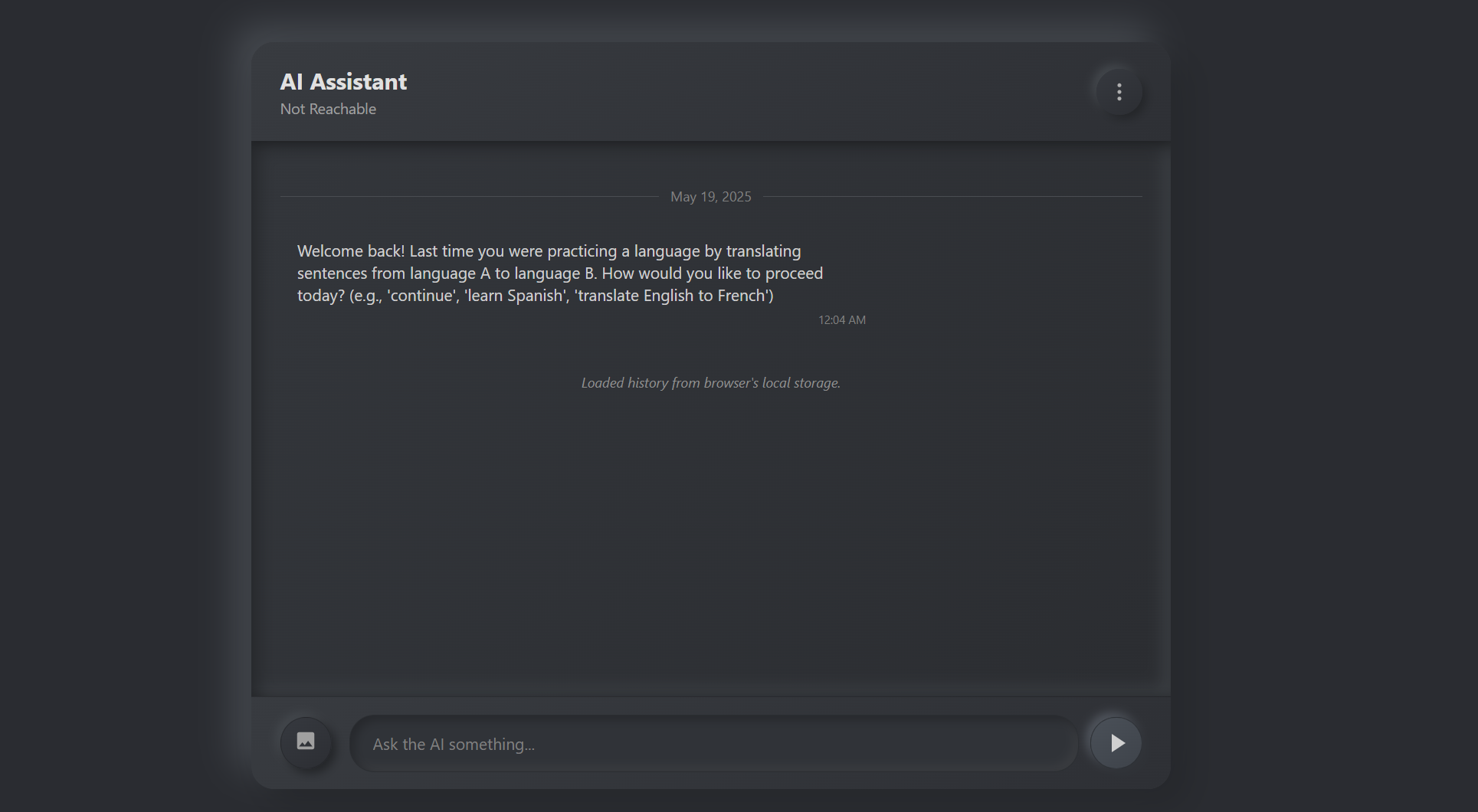The image size is (1478, 812).
Task: Click the 'learn Spanish' example phrase
Action: pos(516,296)
